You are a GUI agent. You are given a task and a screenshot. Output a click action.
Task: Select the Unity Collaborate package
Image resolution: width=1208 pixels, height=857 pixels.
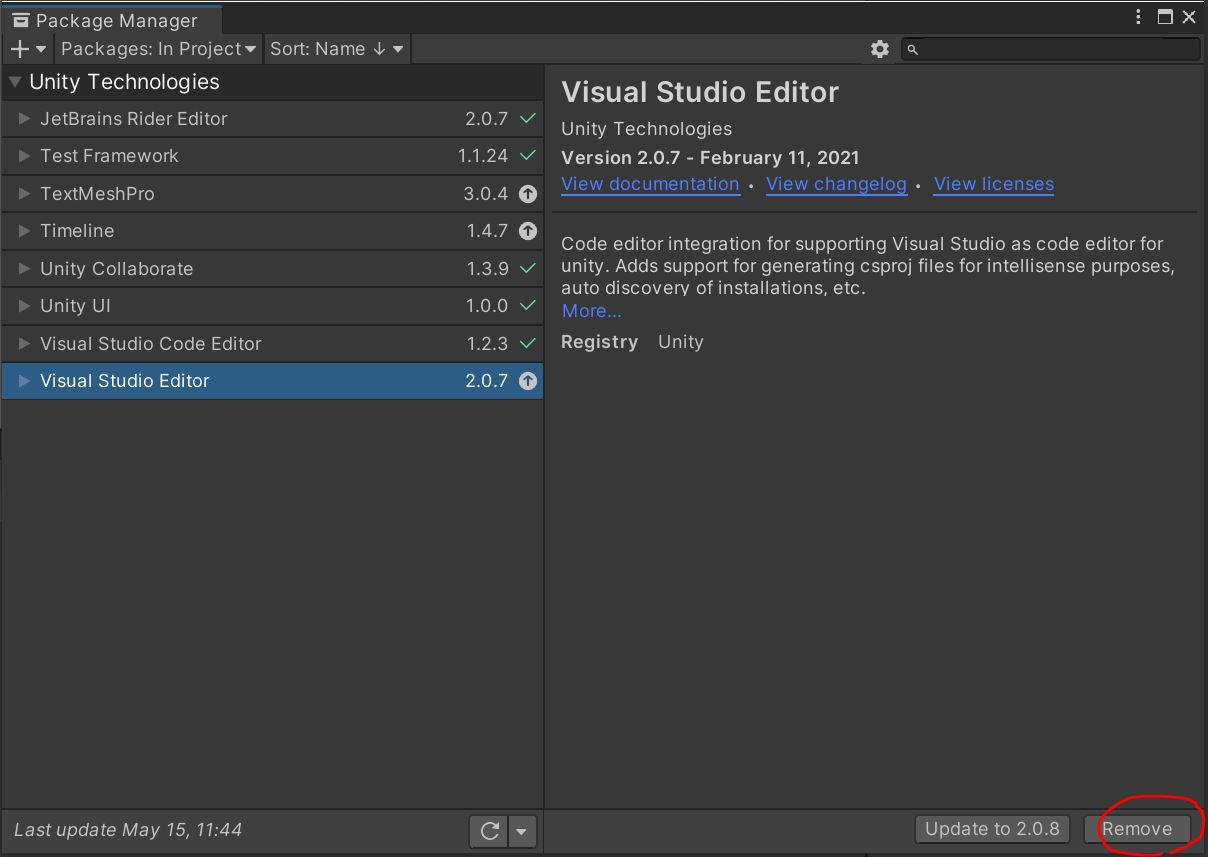pyautogui.click(x=272, y=269)
